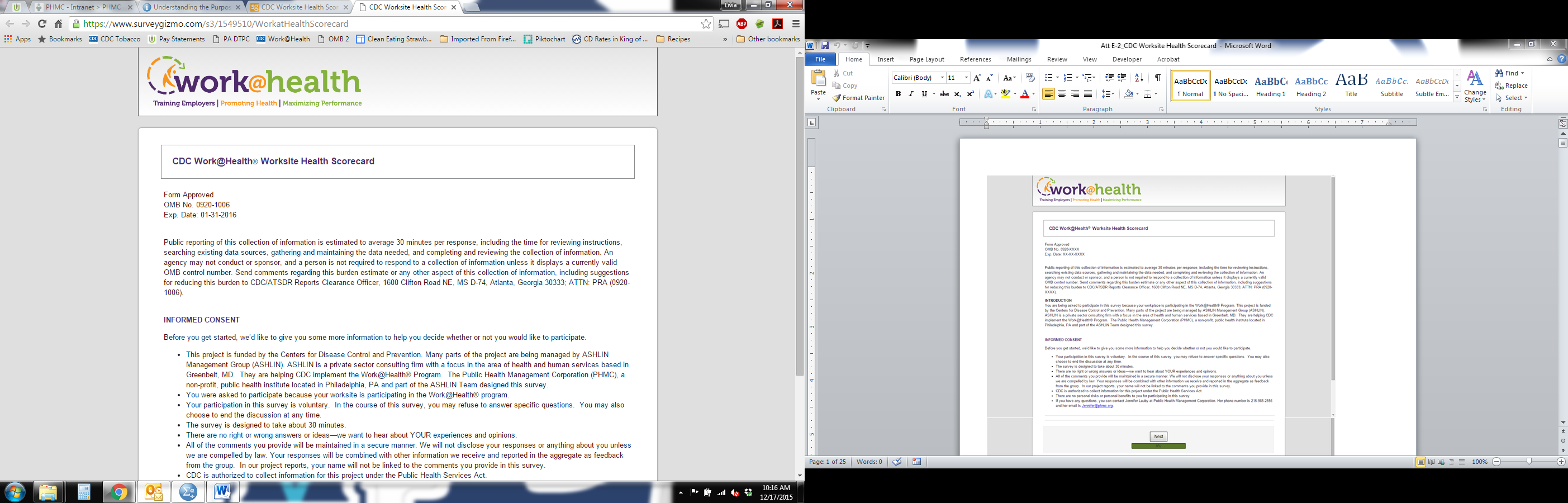1568x503 pixels.
Task: Toggle bold formatting
Action: click(x=898, y=94)
